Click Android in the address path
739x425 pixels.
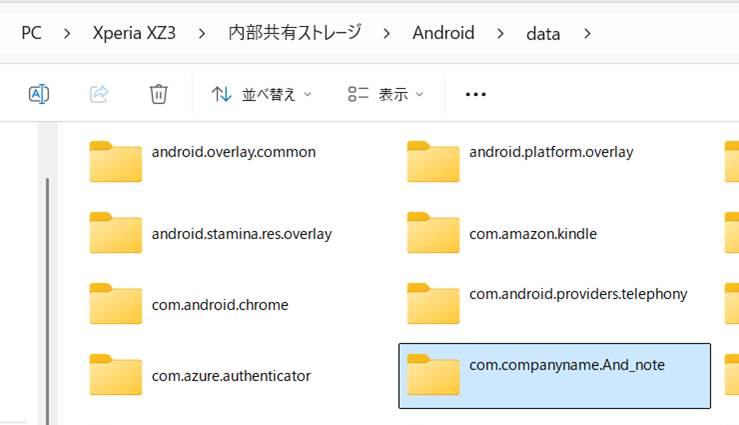[443, 33]
